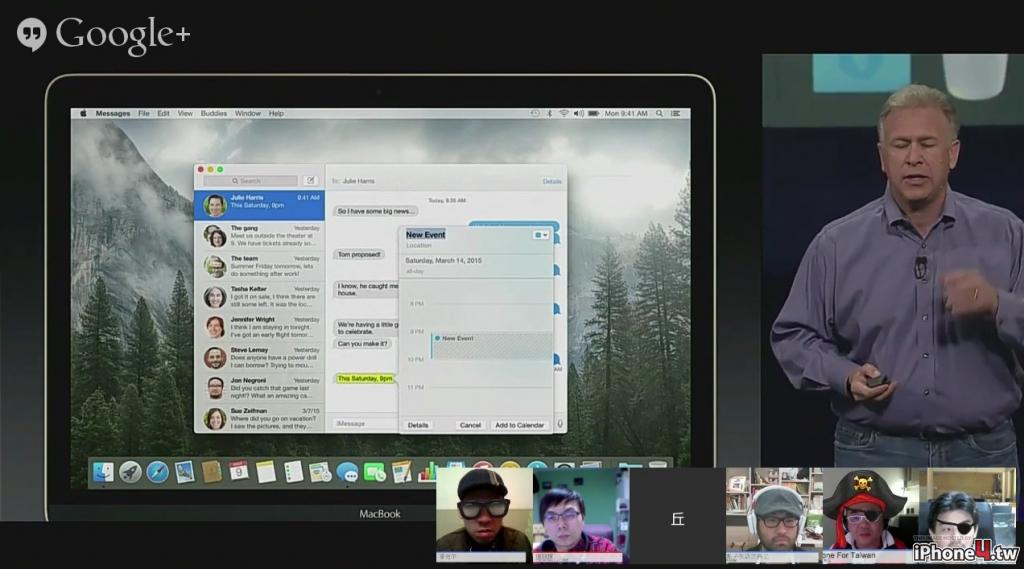The image size is (1024, 569).
Task: Open Contacts book icon in dock
Action: (x=212, y=472)
